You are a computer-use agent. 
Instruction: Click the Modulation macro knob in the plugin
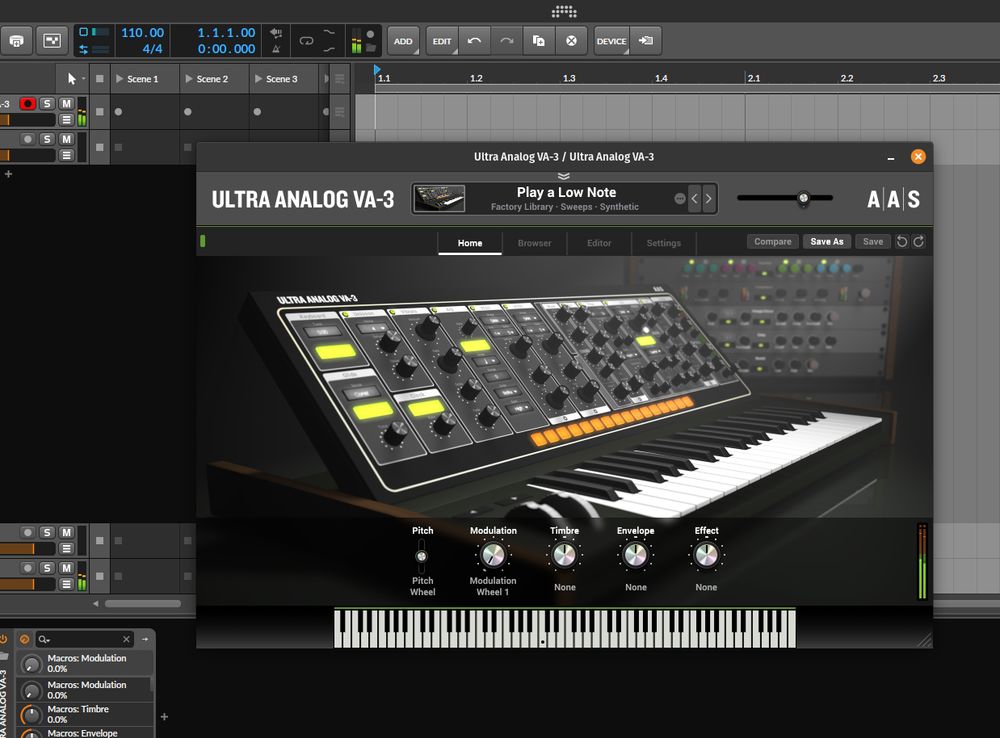(493, 555)
